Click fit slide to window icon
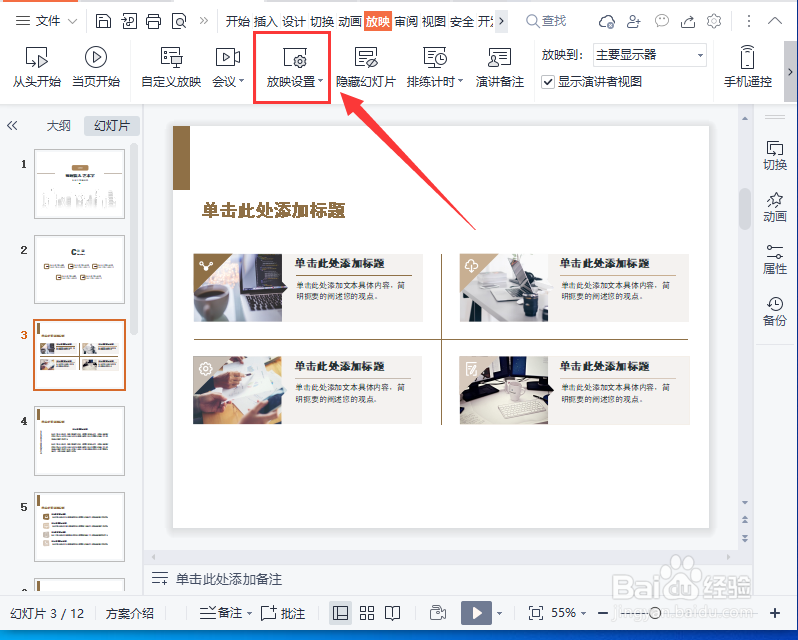798x640 pixels. [536, 613]
